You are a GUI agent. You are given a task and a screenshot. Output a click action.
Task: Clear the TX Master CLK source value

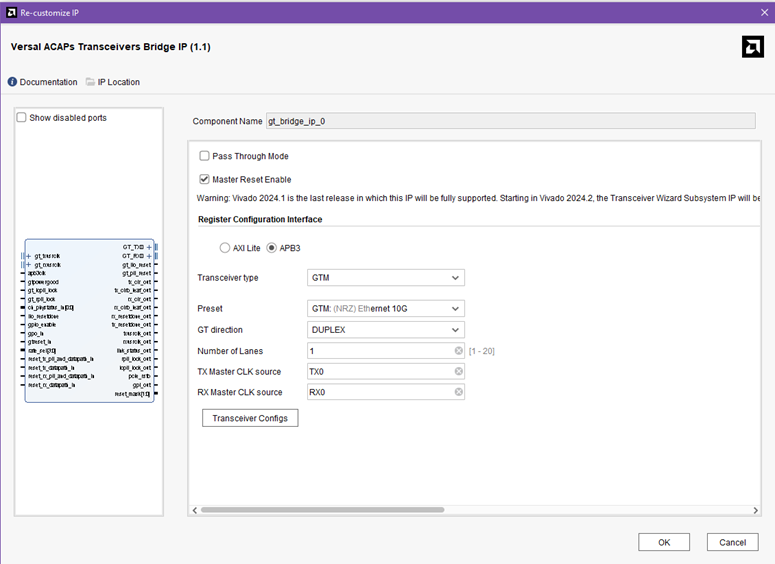pyautogui.click(x=459, y=371)
